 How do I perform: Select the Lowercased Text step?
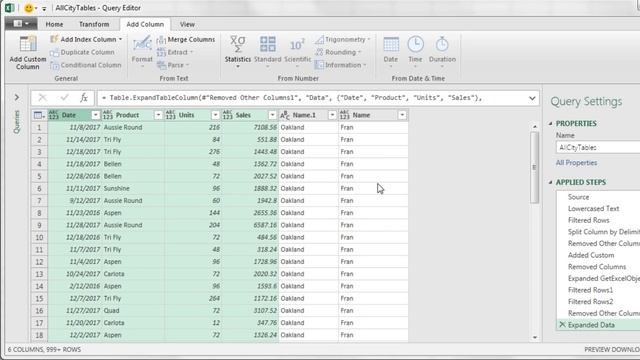click(593, 208)
